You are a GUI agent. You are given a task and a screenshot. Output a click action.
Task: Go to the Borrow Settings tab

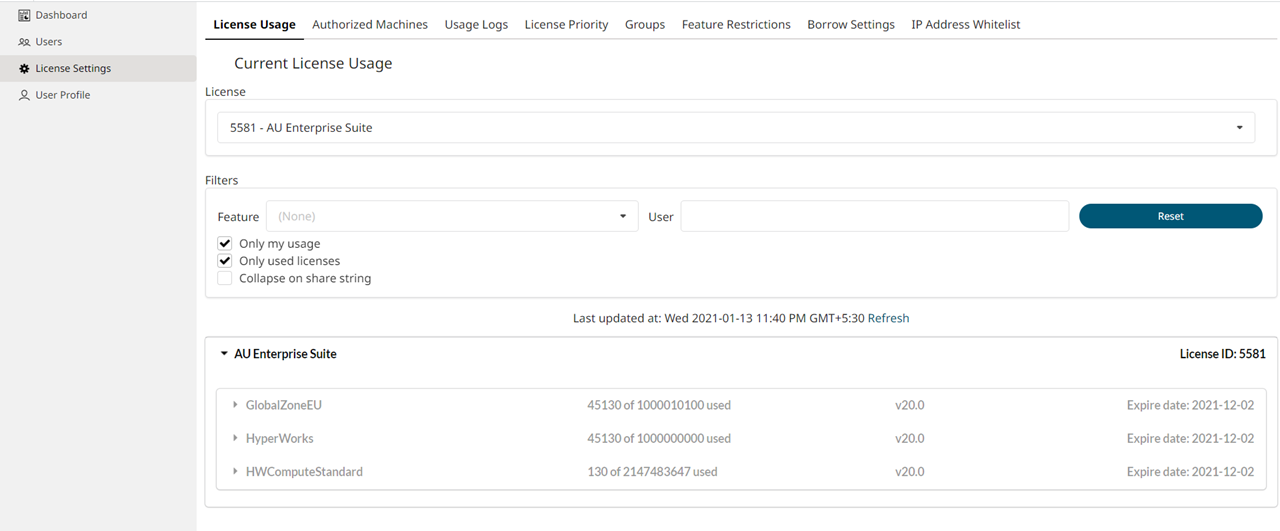pos(850,25)
